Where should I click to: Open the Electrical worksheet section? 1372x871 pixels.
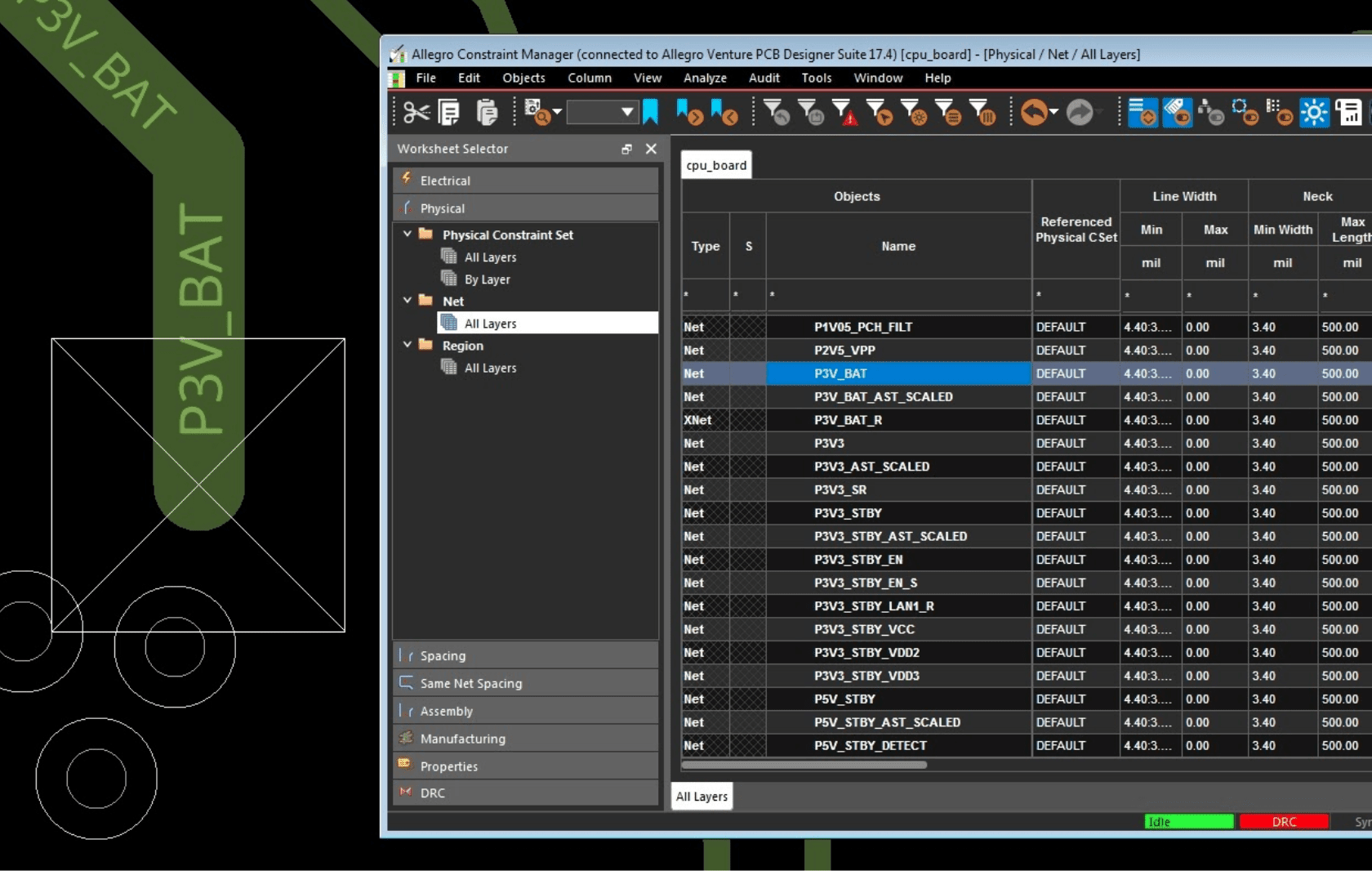(525, 181)
